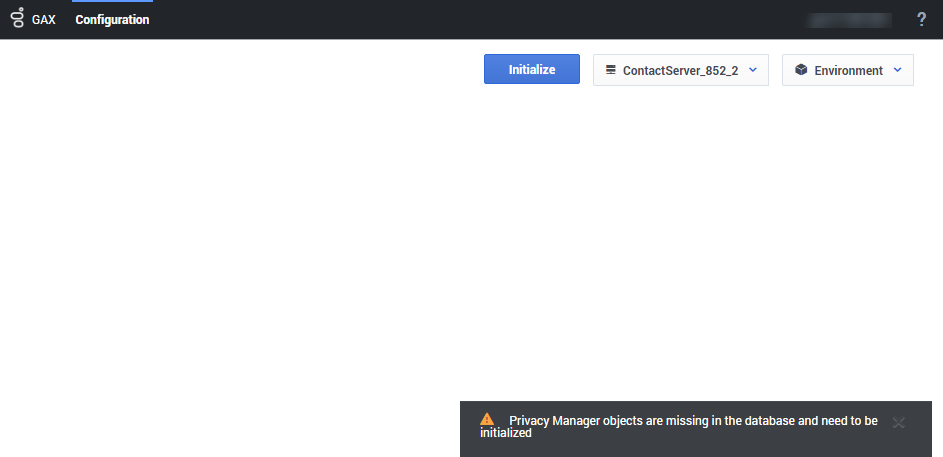The width and height of the screenshot is (943, 457).
Task: Expand the Environment dropdown arrow
Action: point(897,70)
